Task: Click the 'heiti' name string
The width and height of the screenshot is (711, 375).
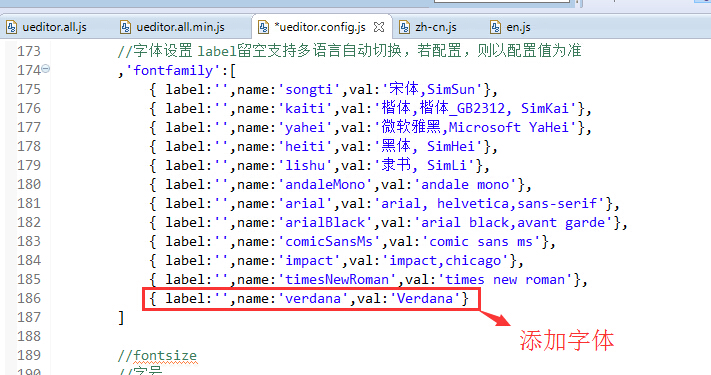Action: pos(305,146)
